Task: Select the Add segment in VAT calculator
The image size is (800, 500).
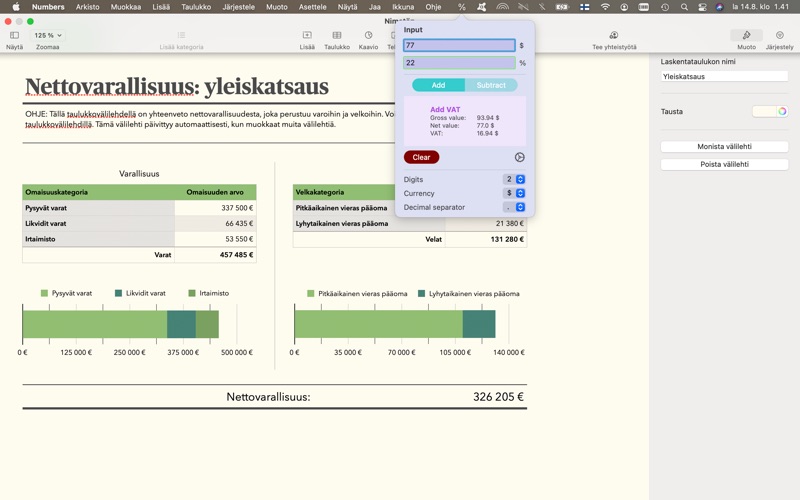Action: (438, 85)
